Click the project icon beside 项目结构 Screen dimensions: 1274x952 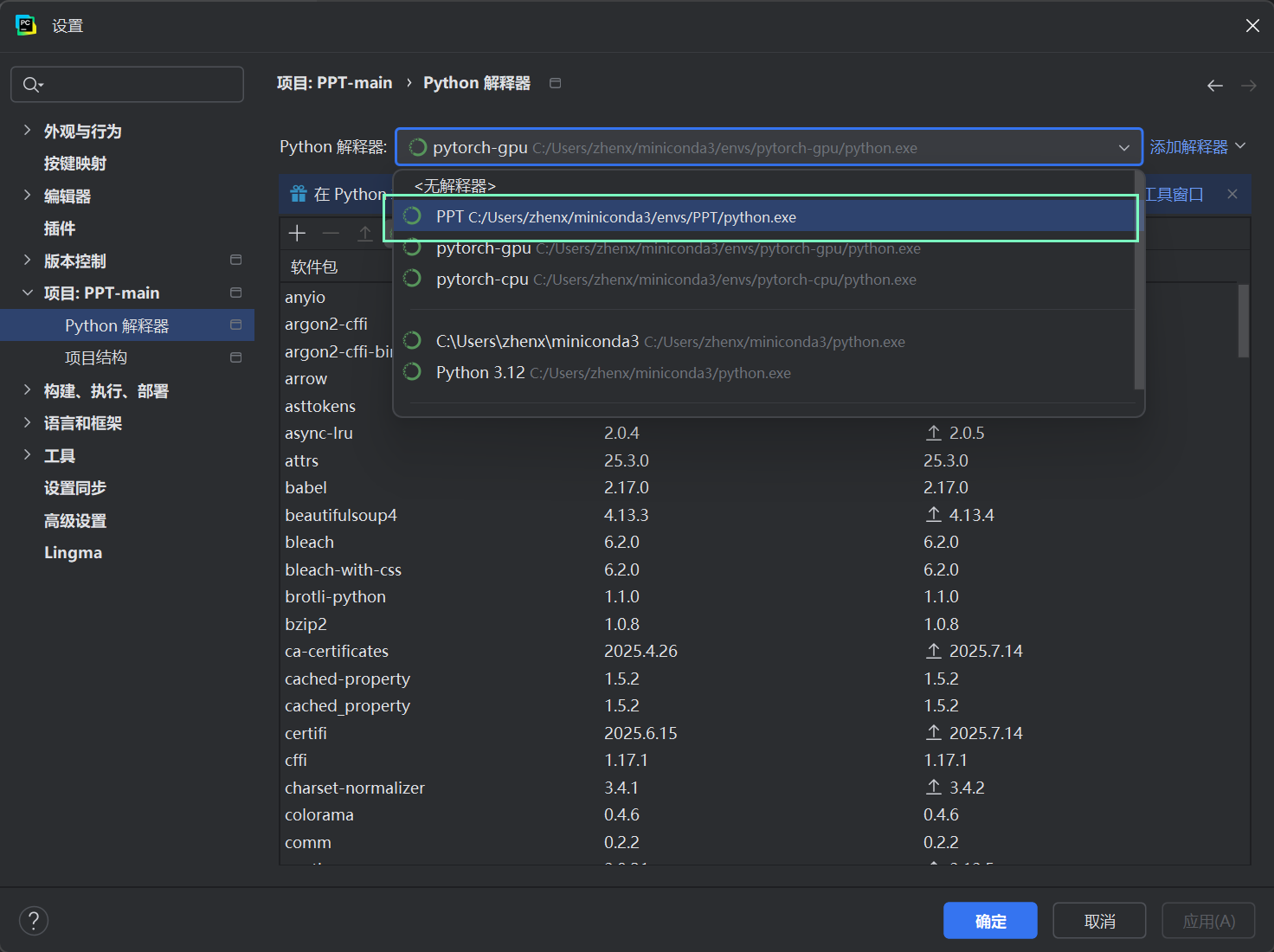(x=235, y=357)
